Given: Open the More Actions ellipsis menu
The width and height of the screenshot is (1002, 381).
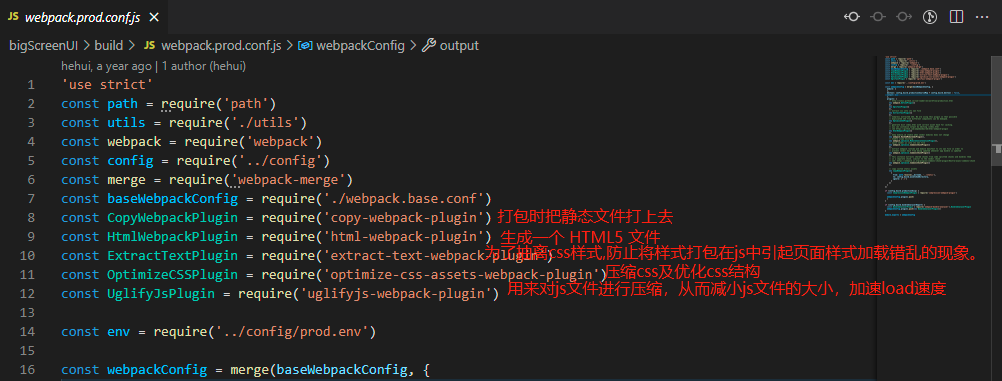Looking at the screenshot, I should [x=982, y=17].
